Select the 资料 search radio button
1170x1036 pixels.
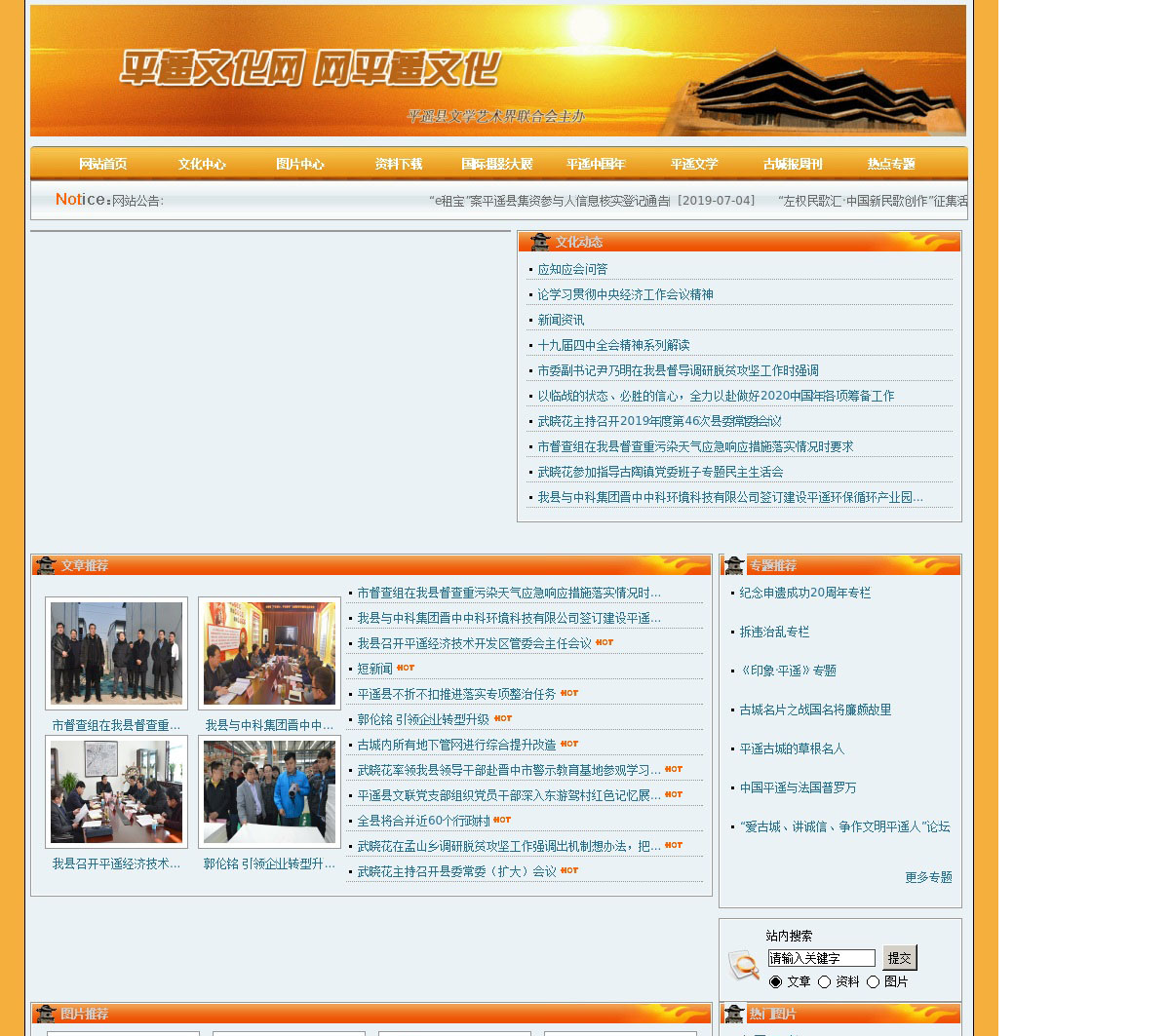(x=824, y=981)
